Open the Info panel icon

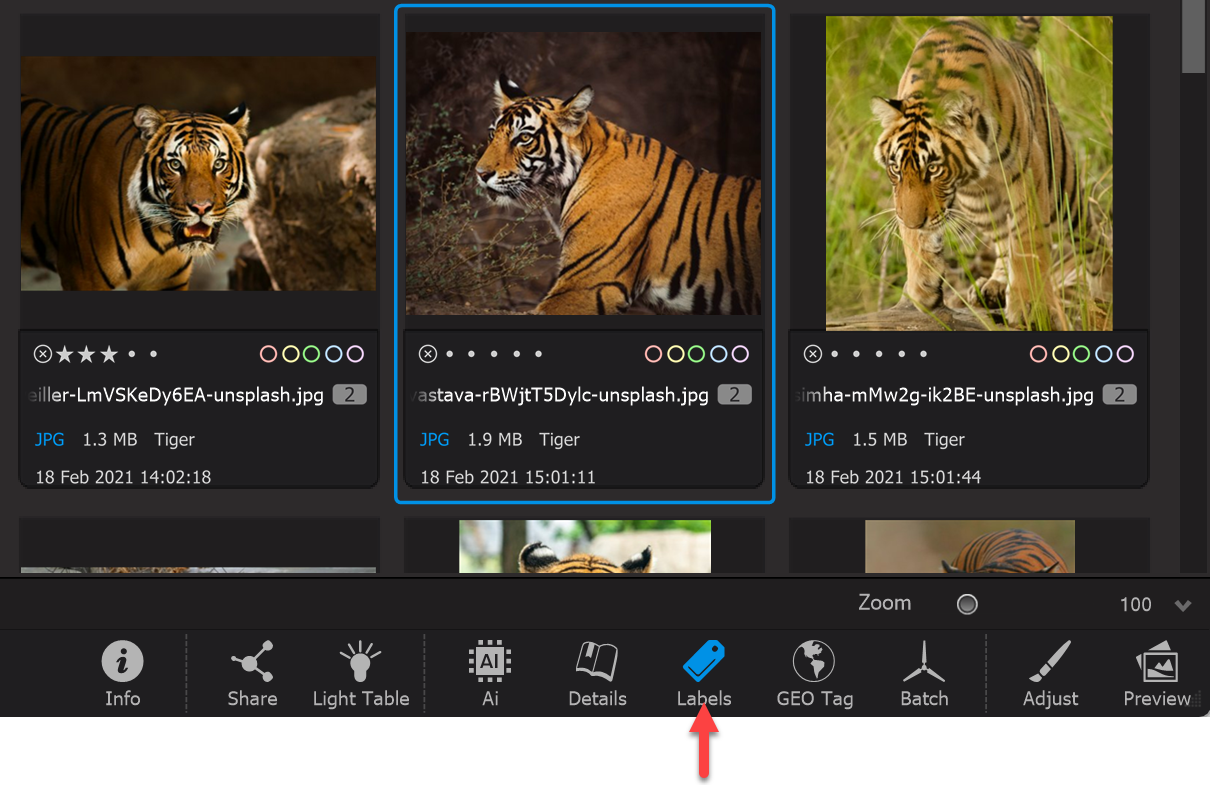tap(123, 662)
